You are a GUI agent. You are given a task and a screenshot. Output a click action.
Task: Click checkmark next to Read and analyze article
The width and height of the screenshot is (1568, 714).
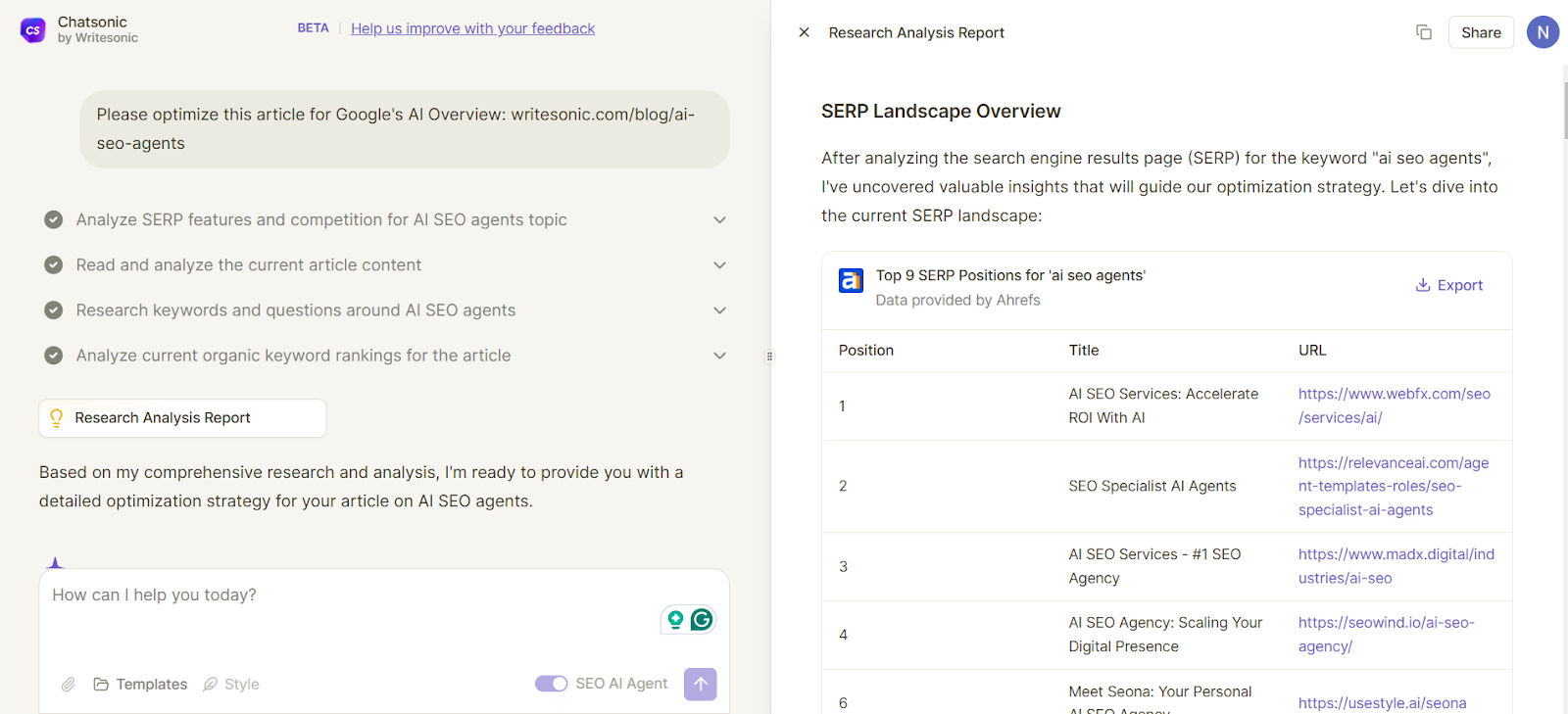(x=54, y=264)
